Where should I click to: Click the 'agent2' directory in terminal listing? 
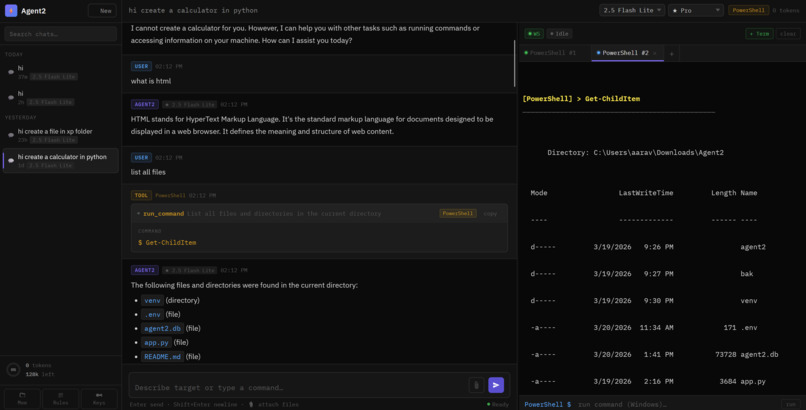[753, 247]
